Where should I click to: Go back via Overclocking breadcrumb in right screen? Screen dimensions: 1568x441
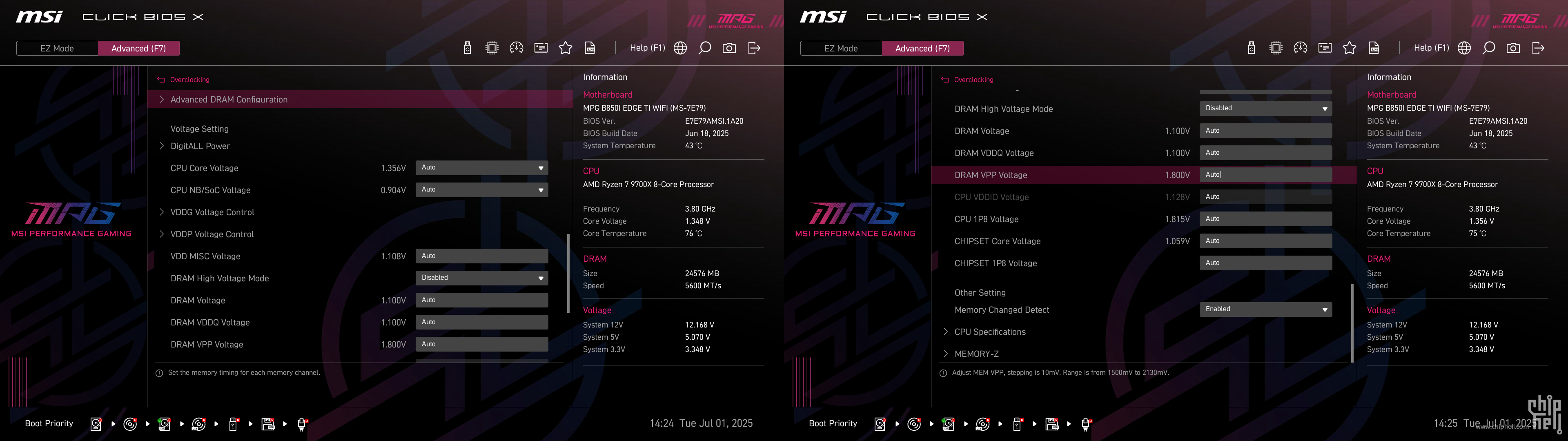[968, 80]
